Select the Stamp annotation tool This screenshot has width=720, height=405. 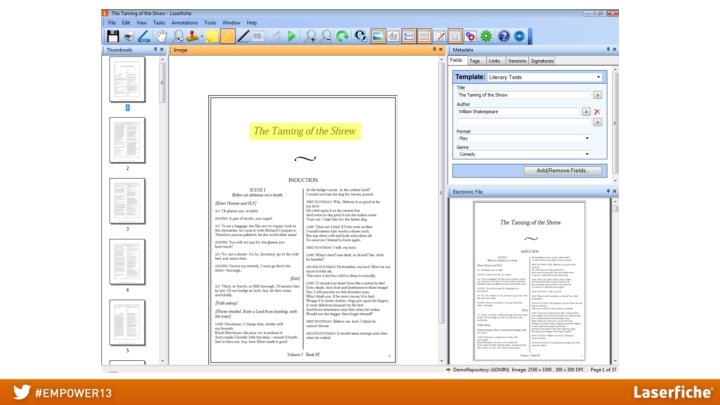[x=193, y=36]
